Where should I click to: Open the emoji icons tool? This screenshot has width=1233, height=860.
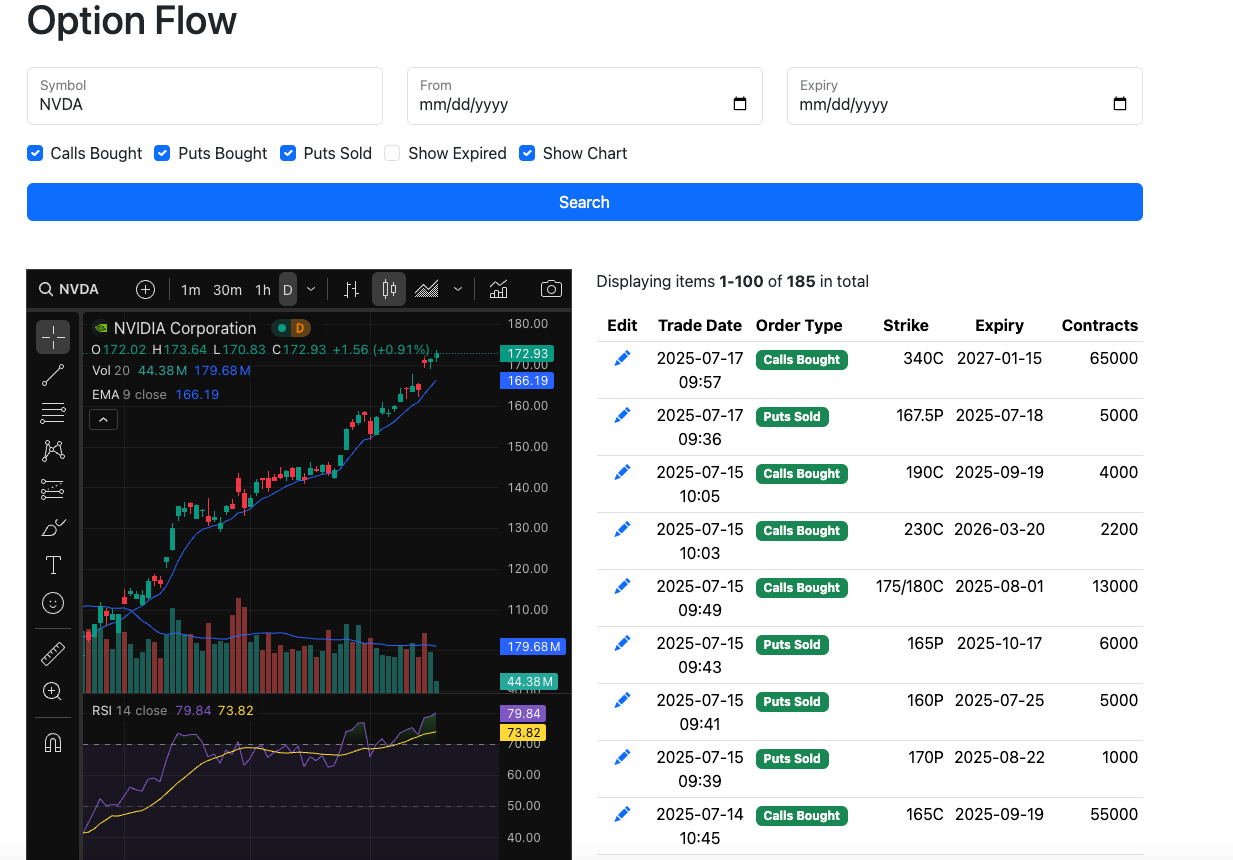[53, 603]
